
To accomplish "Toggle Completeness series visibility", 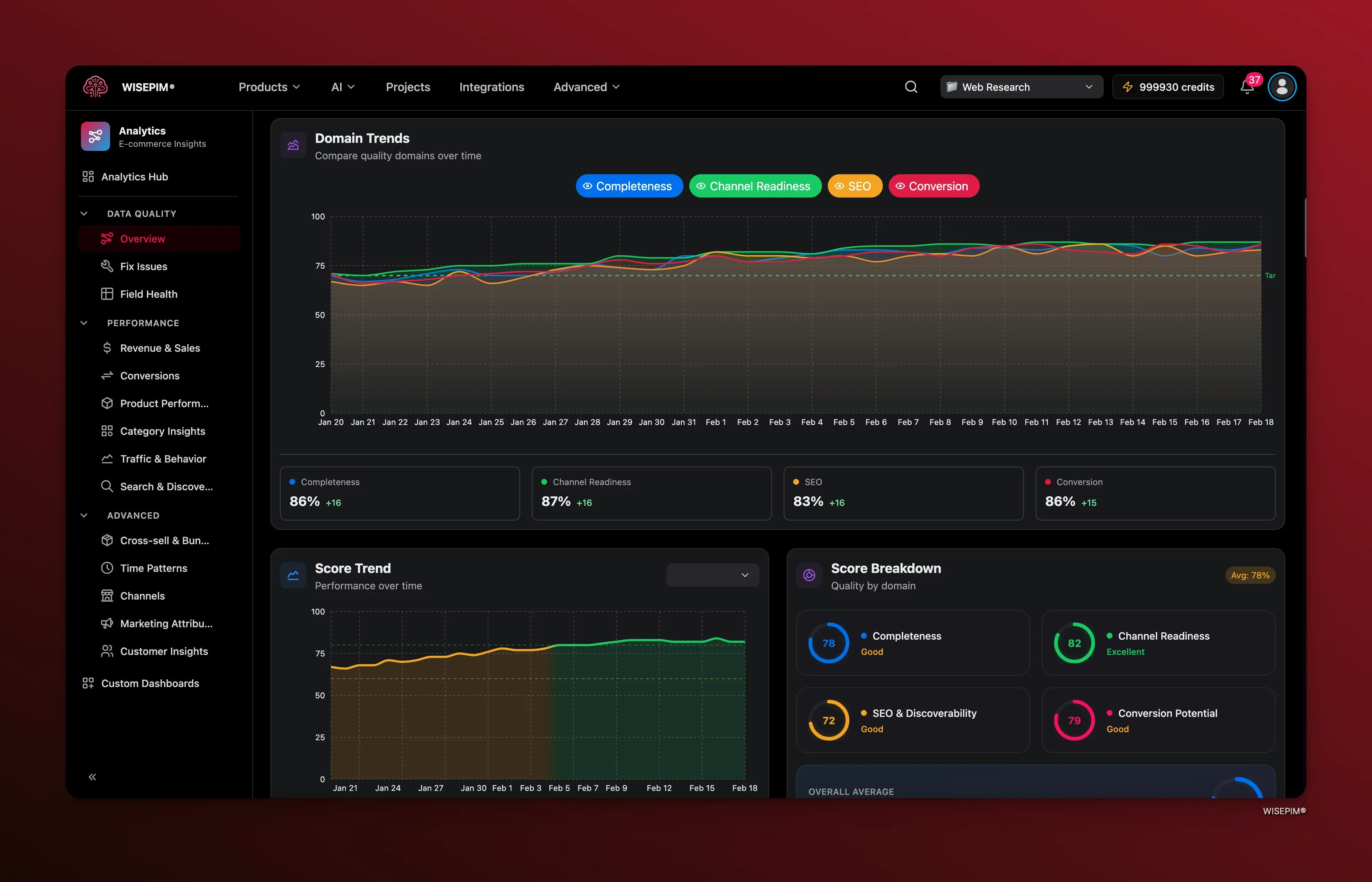I will [x=629, y=186].
